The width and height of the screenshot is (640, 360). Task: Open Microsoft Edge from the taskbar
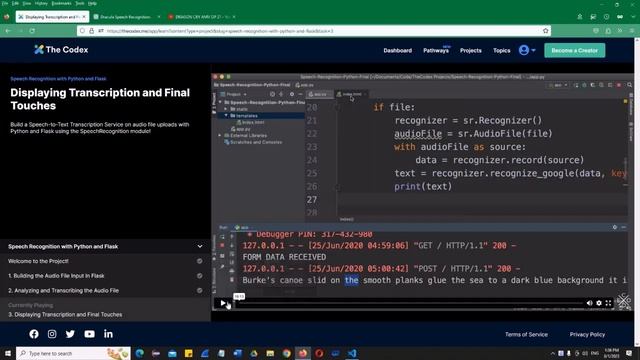[x=140, y=353]
